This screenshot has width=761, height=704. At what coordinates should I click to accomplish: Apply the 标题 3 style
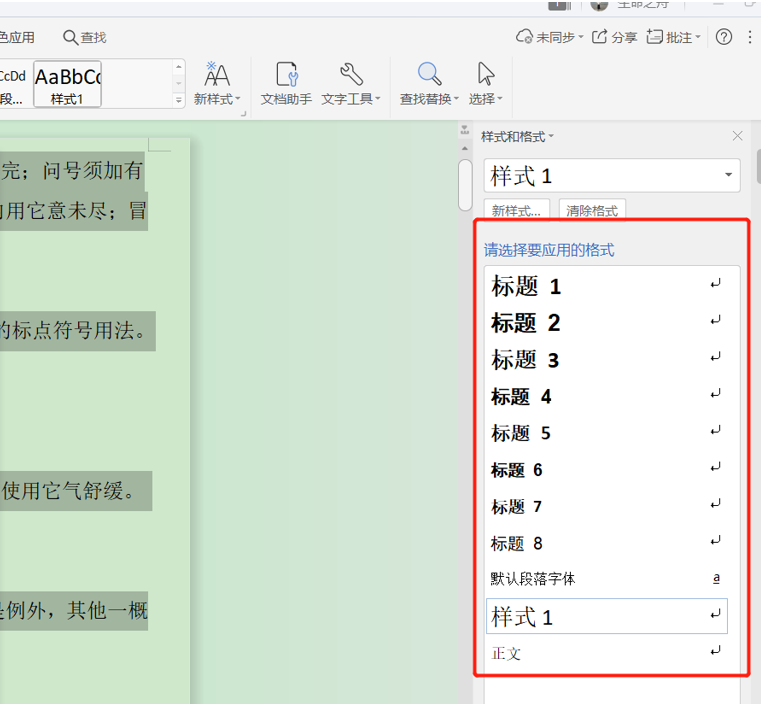pyautogui.click(x=607, y=359)
